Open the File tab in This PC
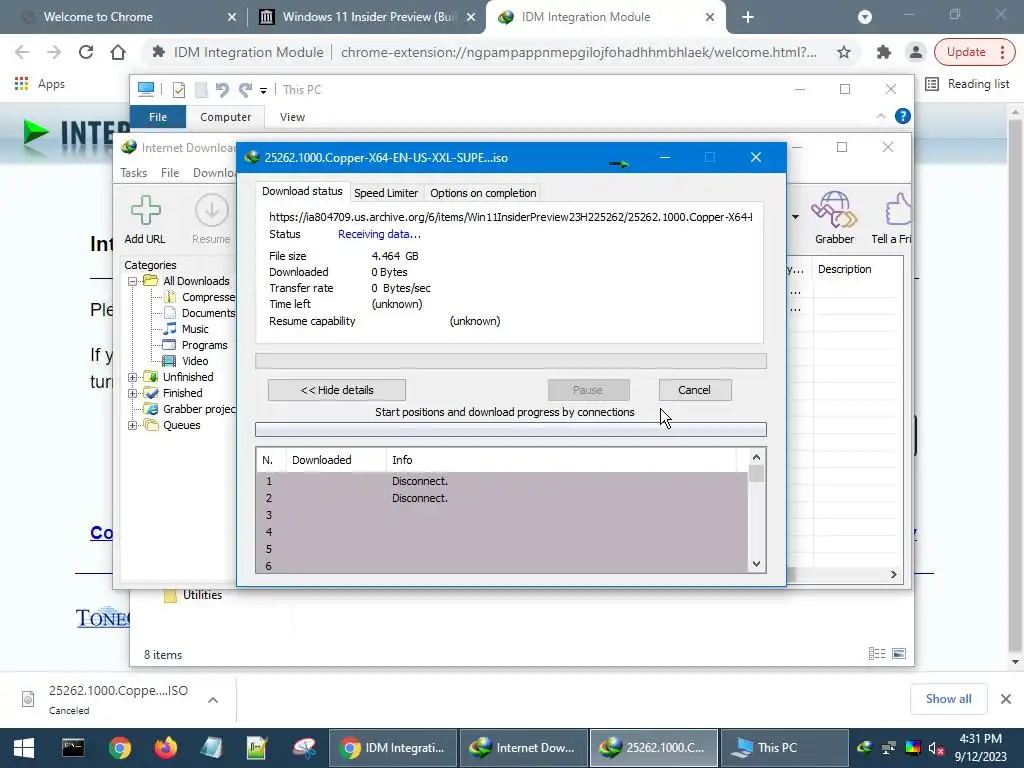 click(x=158, y=117)
